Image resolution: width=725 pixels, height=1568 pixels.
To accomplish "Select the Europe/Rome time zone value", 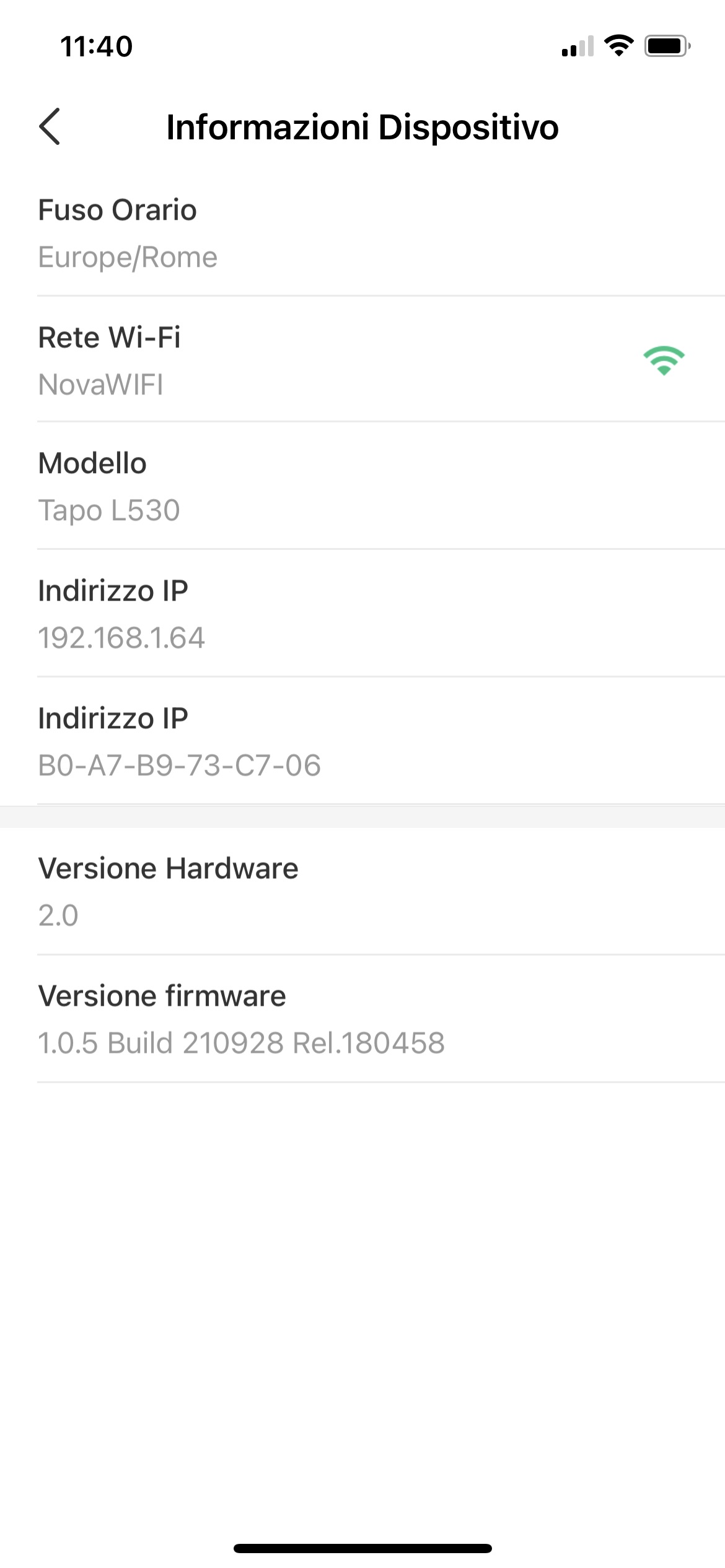I will pyautogui.click(x=128, y=257).
